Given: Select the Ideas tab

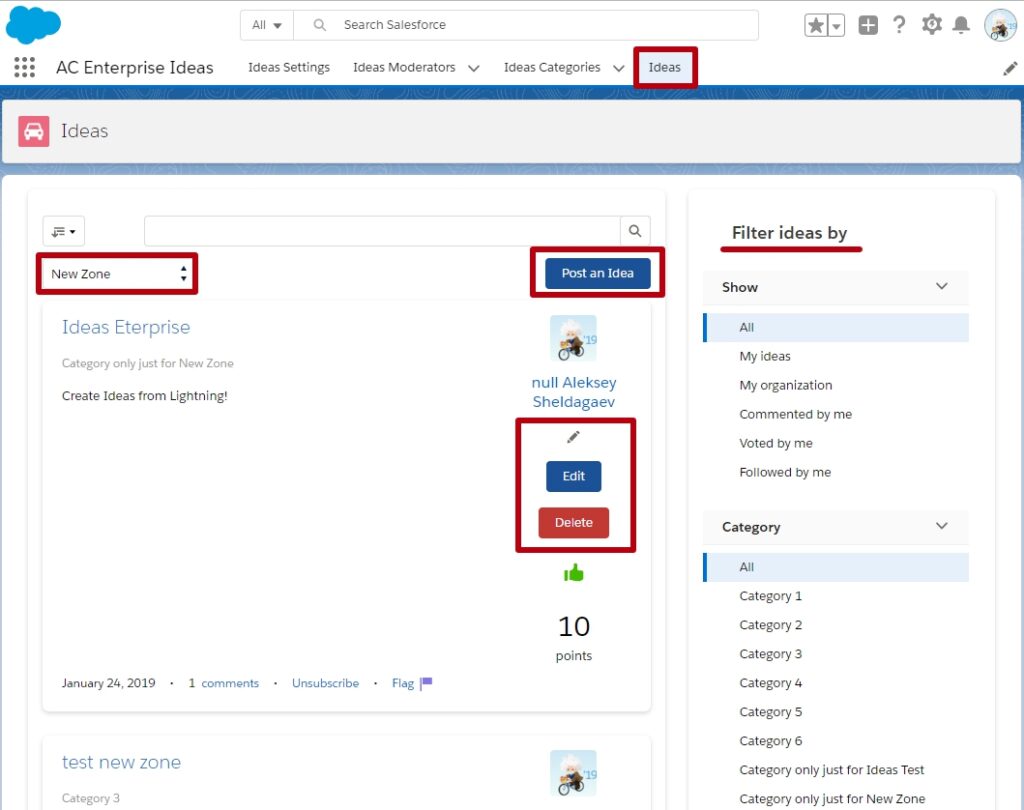Looking at the screenshot, I should (664, 67).
